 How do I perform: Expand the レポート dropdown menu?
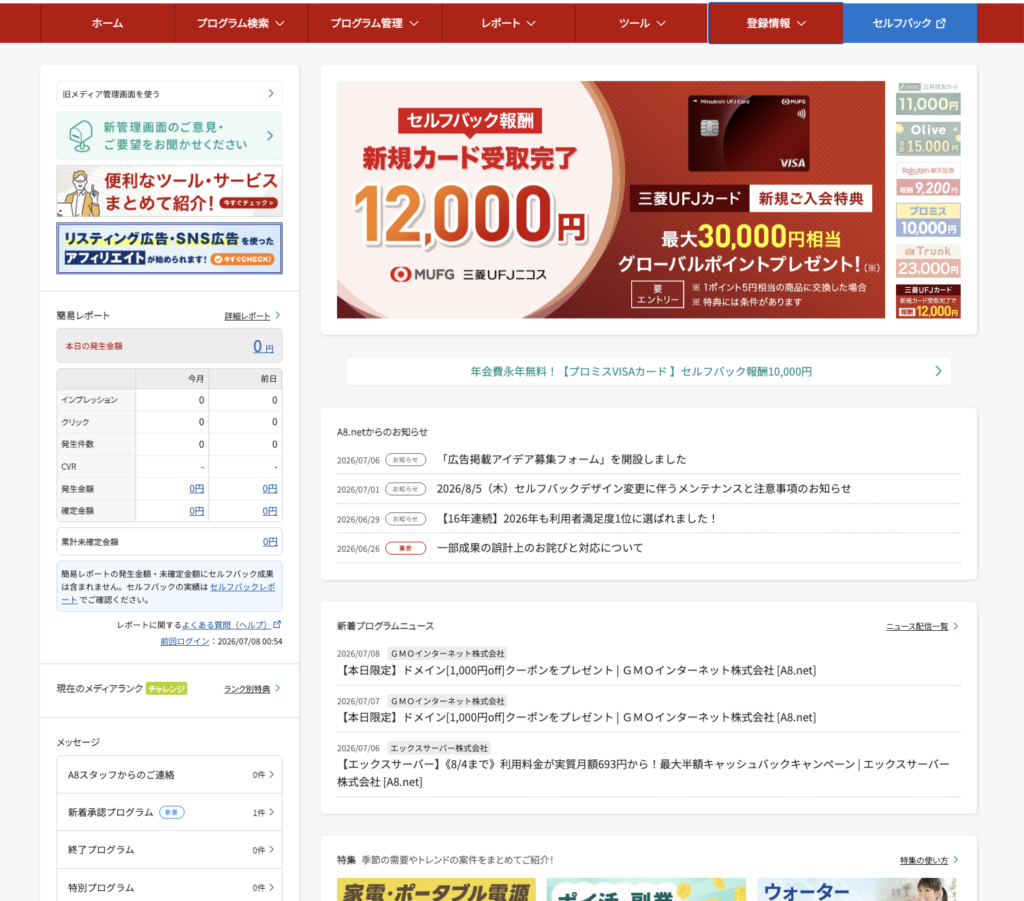pyautogui.click(x=509, y=23)
